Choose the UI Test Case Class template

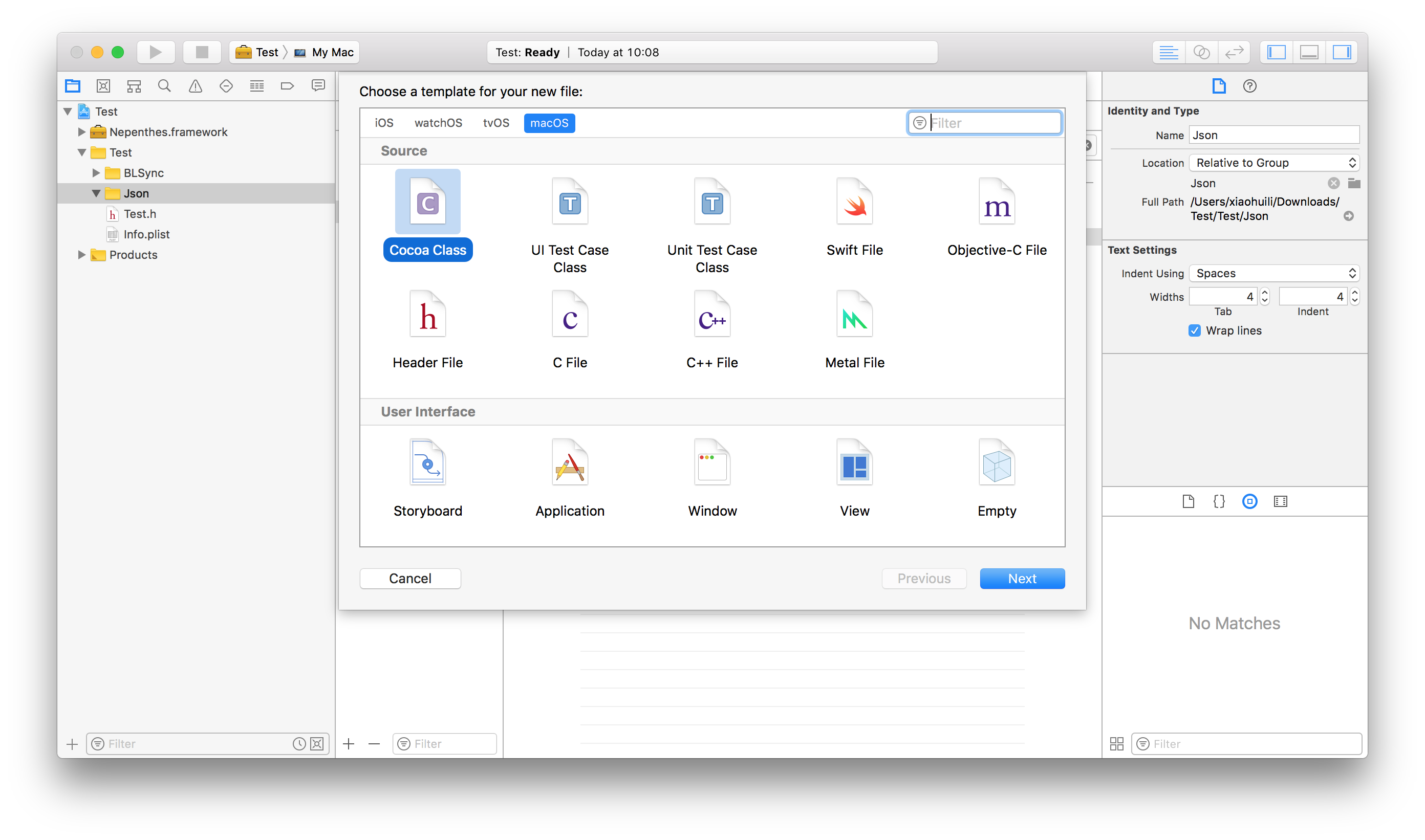click(570, 225)
